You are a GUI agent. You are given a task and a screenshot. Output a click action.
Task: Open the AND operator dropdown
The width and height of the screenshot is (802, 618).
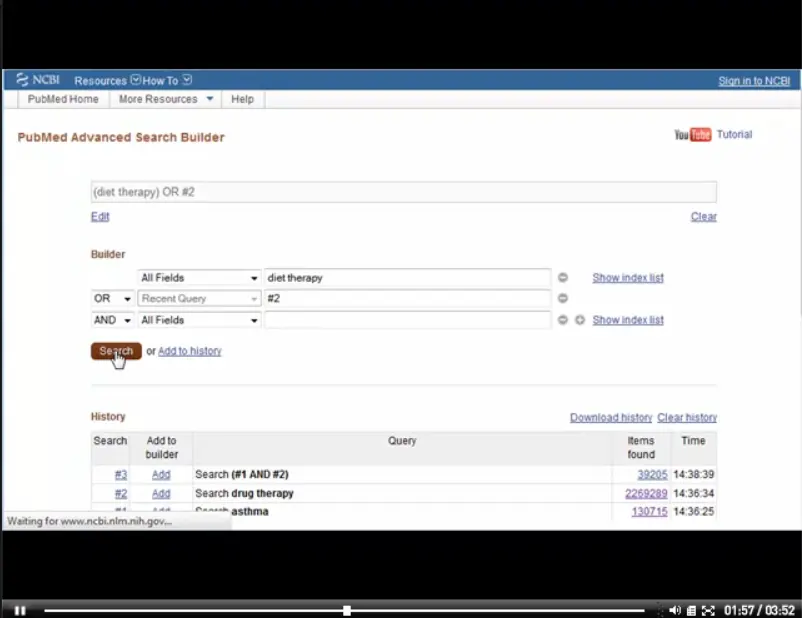(x=113, y=320)
